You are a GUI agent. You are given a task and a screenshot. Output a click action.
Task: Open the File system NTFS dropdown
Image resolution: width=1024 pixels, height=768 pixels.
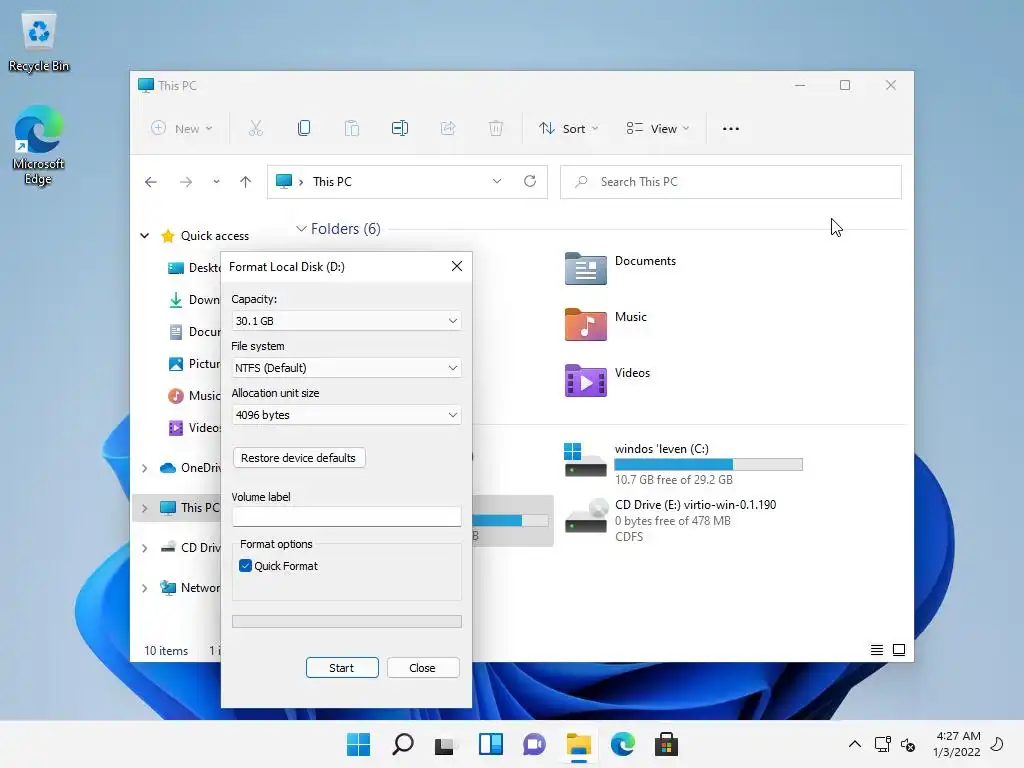tap(346, 368)
